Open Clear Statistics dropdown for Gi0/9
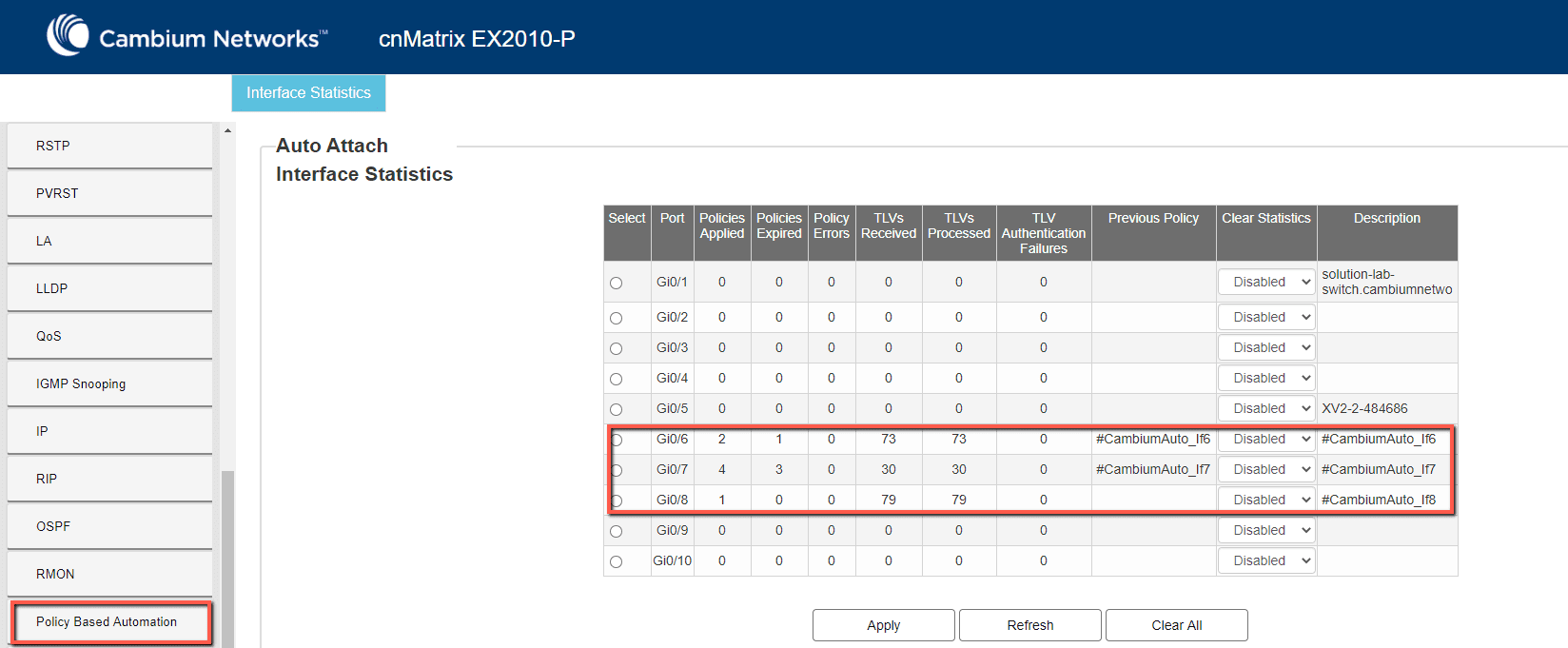This screenshot has width=1568, height=648. (1266, 530)
